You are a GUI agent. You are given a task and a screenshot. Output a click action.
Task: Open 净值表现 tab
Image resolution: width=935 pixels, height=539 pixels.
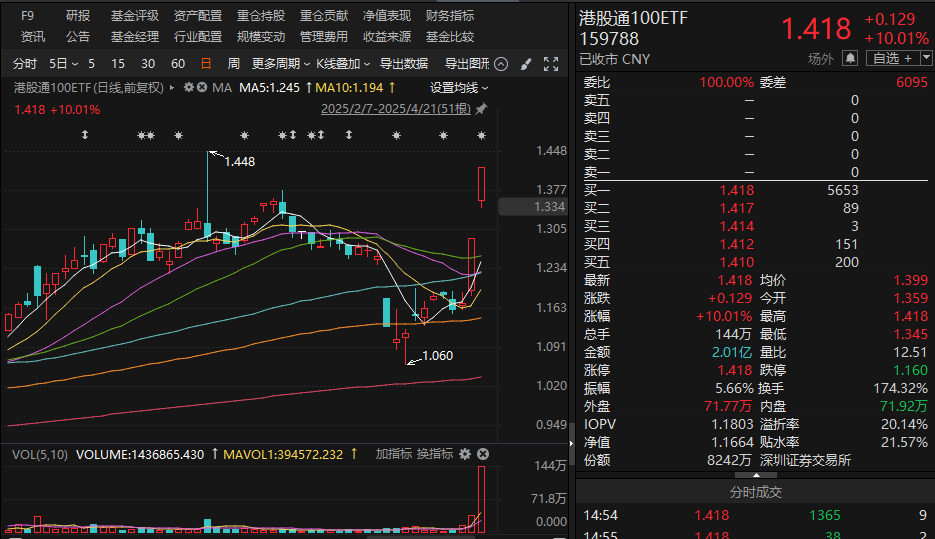pyautogui.click(x=387, y=16)
